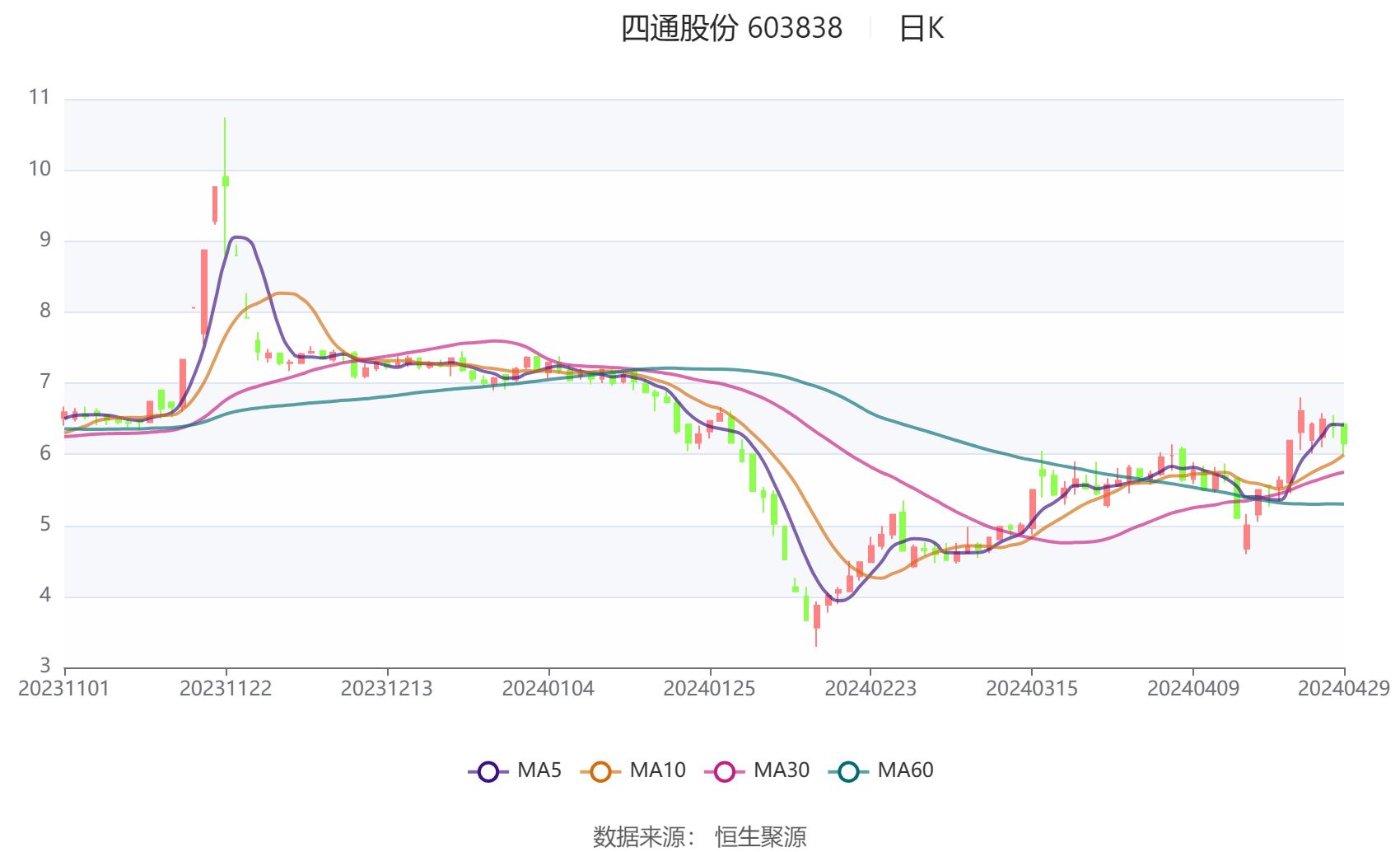Image resolution: width=1400 pixels, height=852 pixels.
Task: Click y-axis value 3
Action: click(x=45, y=666)
